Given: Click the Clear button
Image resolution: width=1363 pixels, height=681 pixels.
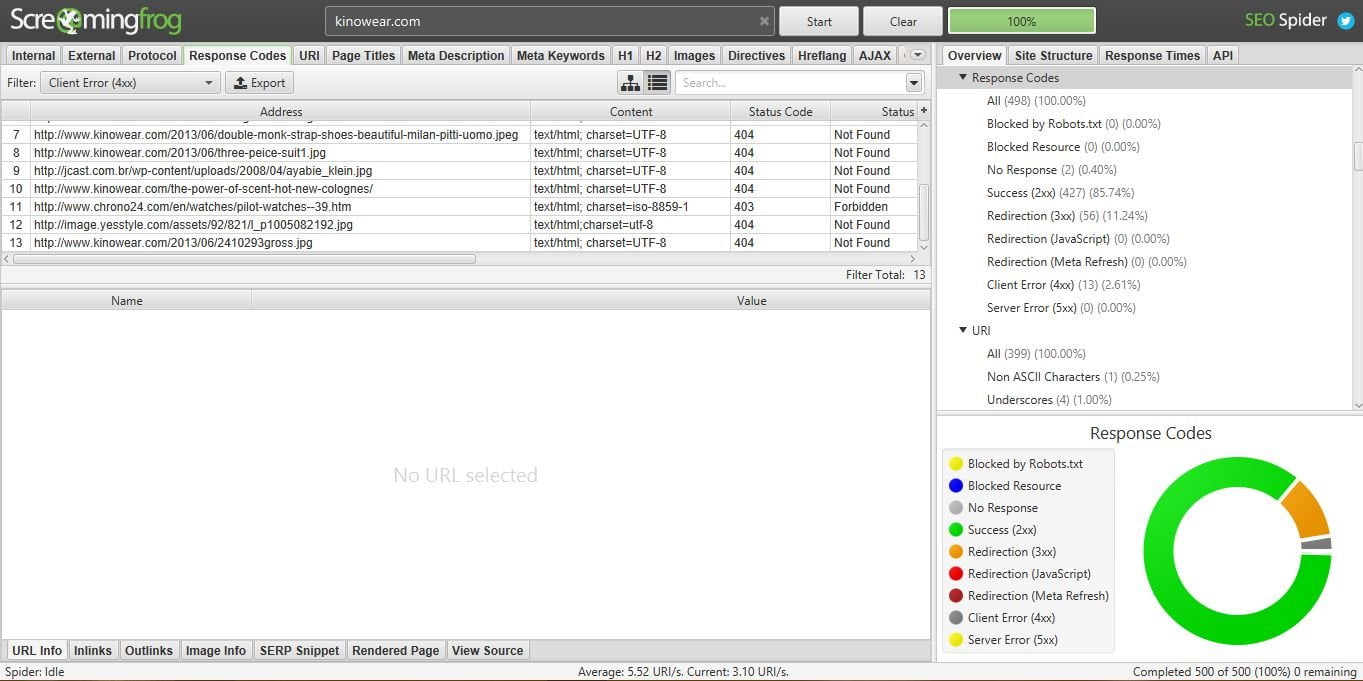Looking at the screenshot, I should [903, 21].
